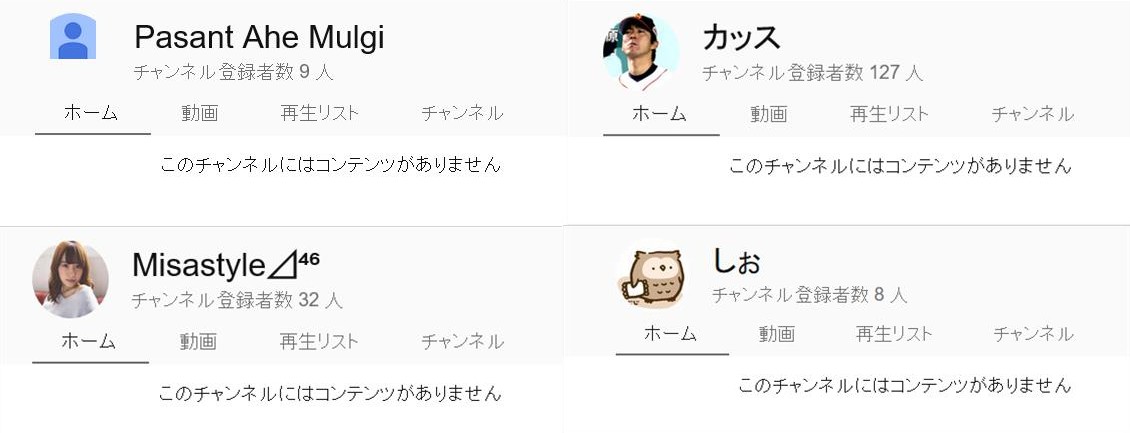The image size is (1130, 433).
Task: Select ホーム tab on カッス channel
Action: tap(660, 114)
